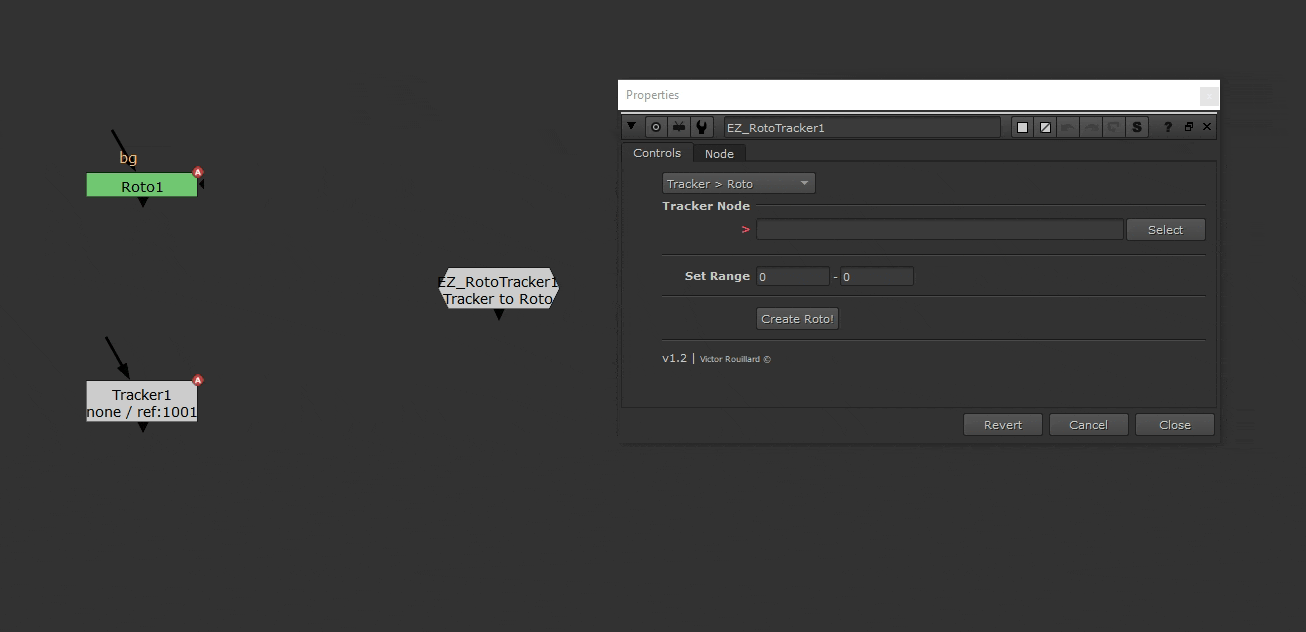
Task: Click the Set Range start value field
Action: click(x=792, y=276)
